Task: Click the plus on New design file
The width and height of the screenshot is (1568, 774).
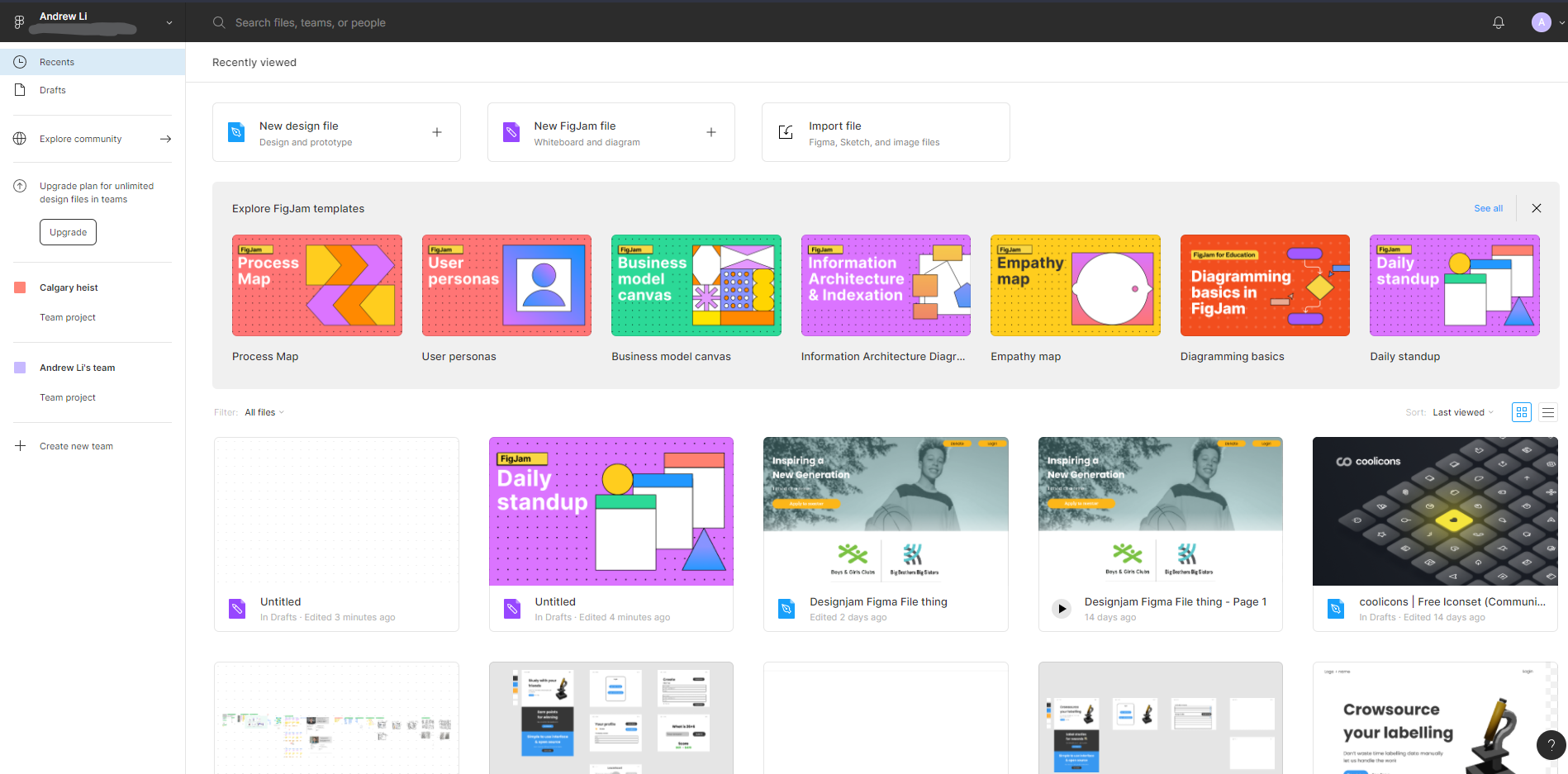Action: (437, 132)
